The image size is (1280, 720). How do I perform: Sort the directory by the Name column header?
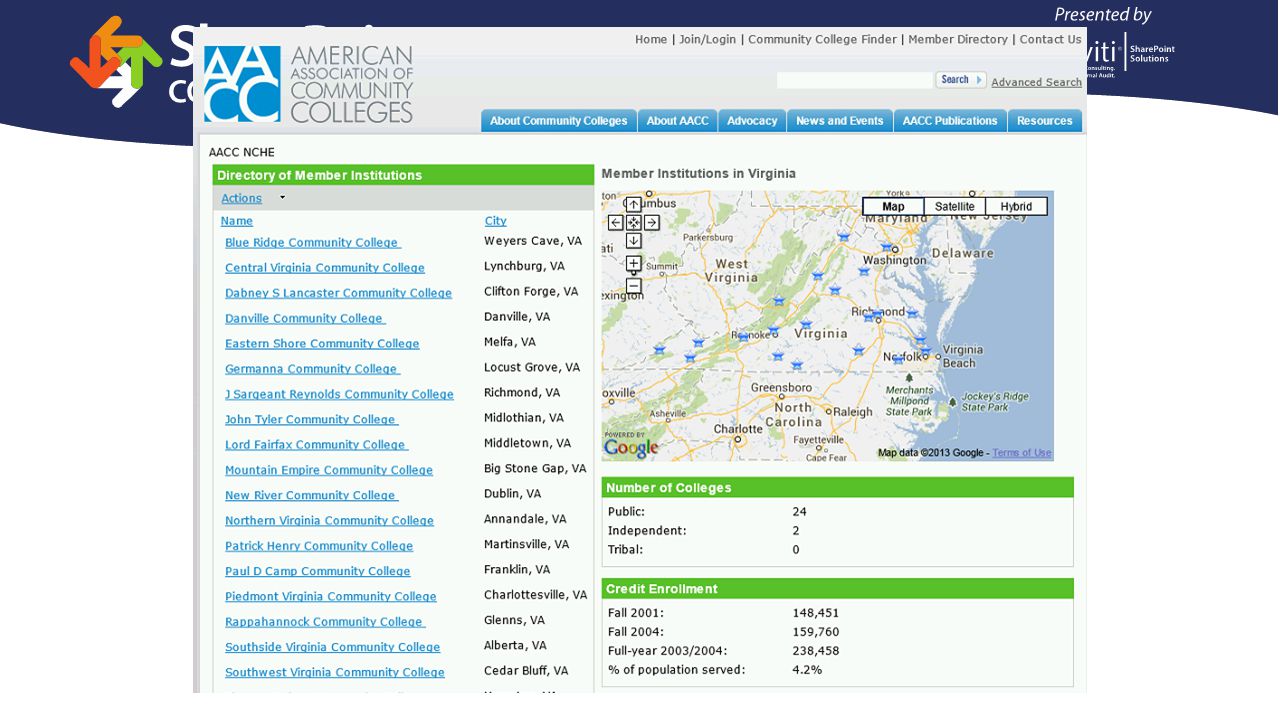[237, 221]
